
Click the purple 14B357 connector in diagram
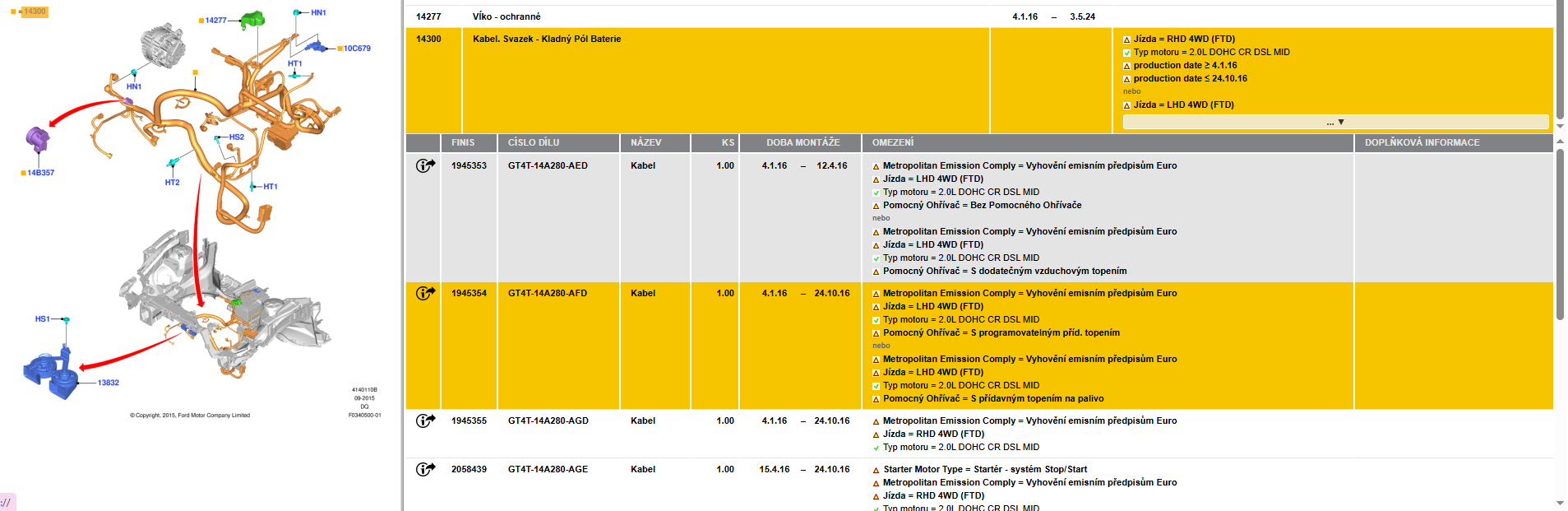coord(37,139)
